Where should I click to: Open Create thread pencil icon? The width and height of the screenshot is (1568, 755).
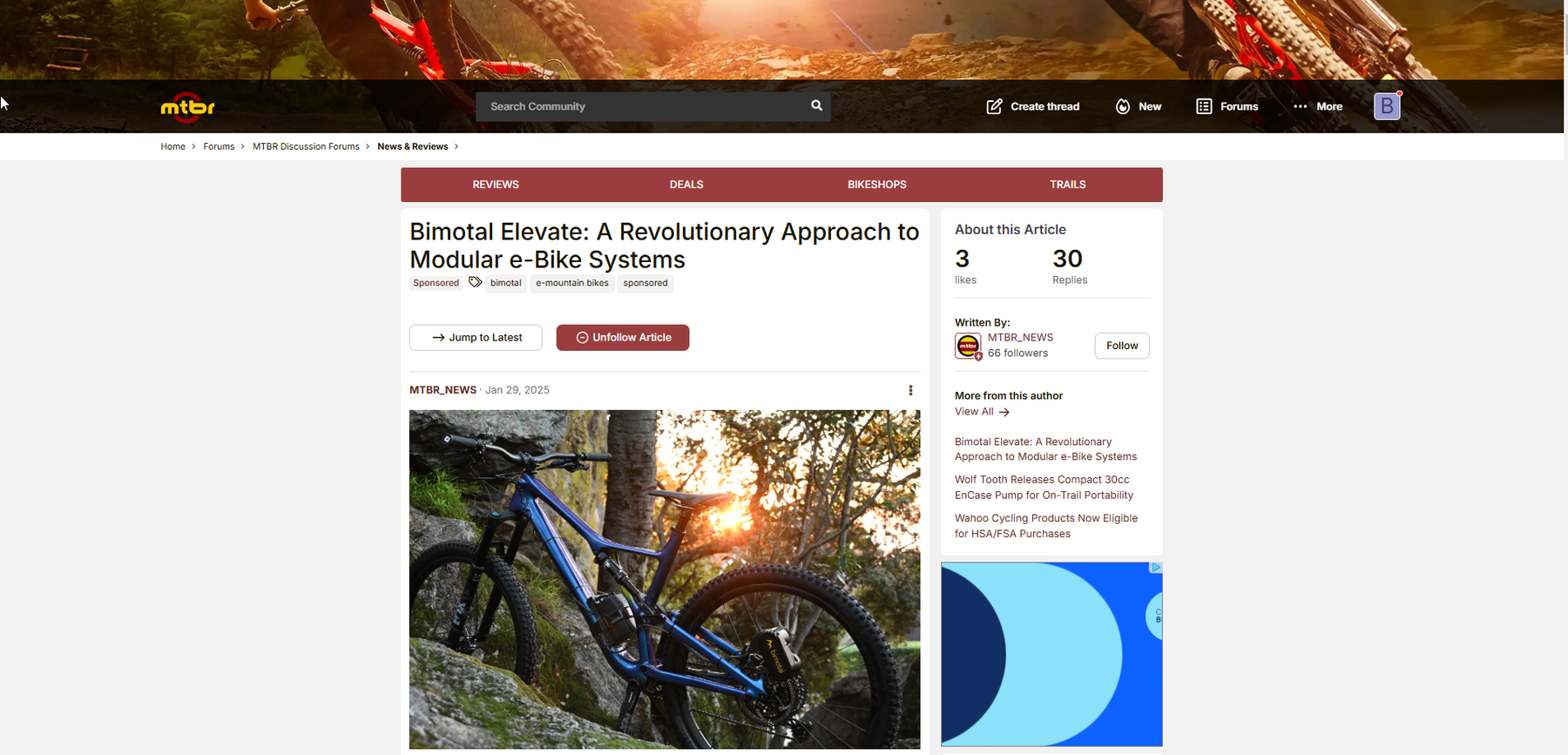pyautogui.click(x=994, y=106)
